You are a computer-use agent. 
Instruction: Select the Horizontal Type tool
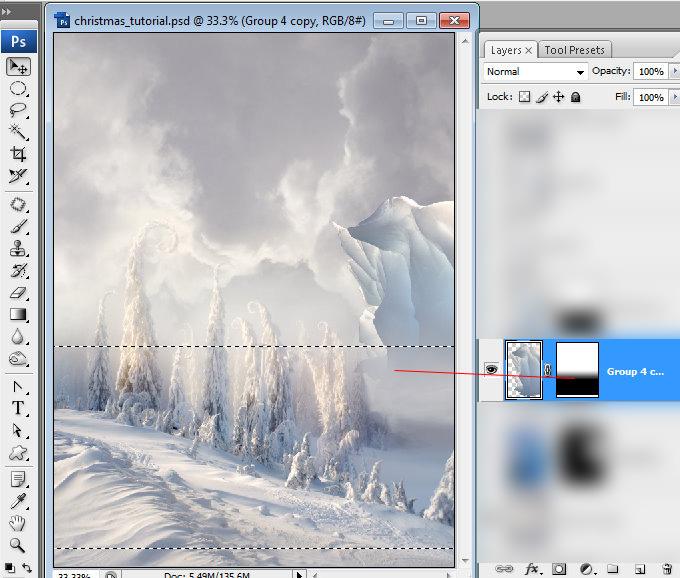pyautogui.click(x=18, y=407)
